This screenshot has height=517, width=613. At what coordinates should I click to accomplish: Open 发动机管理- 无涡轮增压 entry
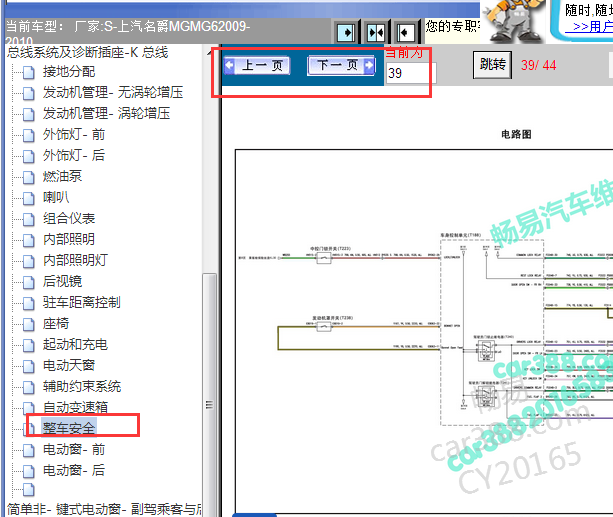tap(113, 93)
